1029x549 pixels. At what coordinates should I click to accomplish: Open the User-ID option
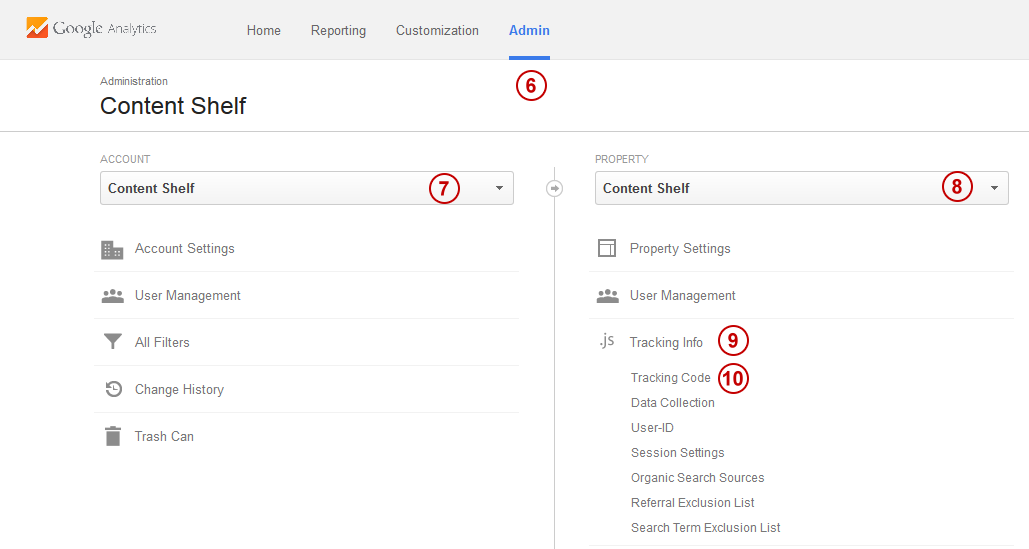point(652,428)
